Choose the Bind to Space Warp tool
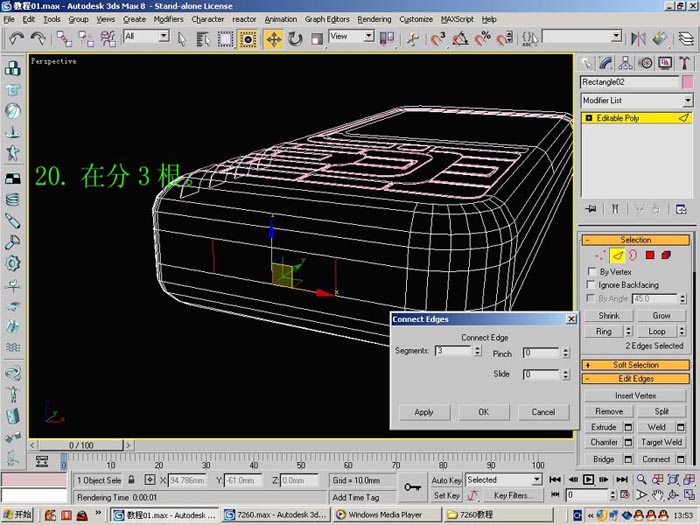Viewport: 700px width, 525px height. (x=108, y=39)
